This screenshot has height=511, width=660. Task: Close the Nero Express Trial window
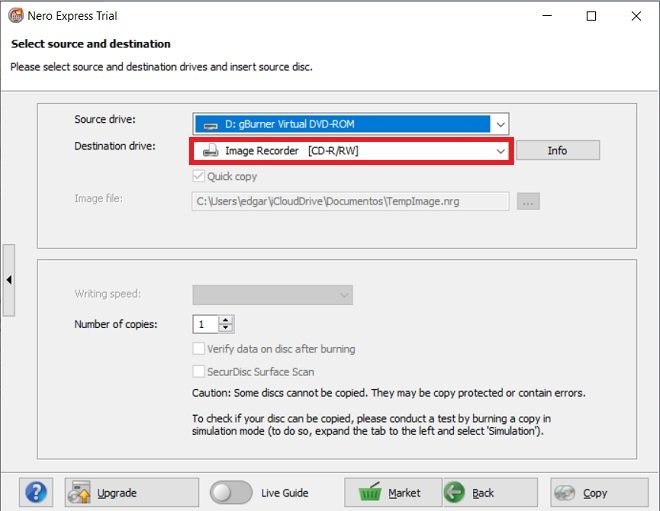point(636,16)
